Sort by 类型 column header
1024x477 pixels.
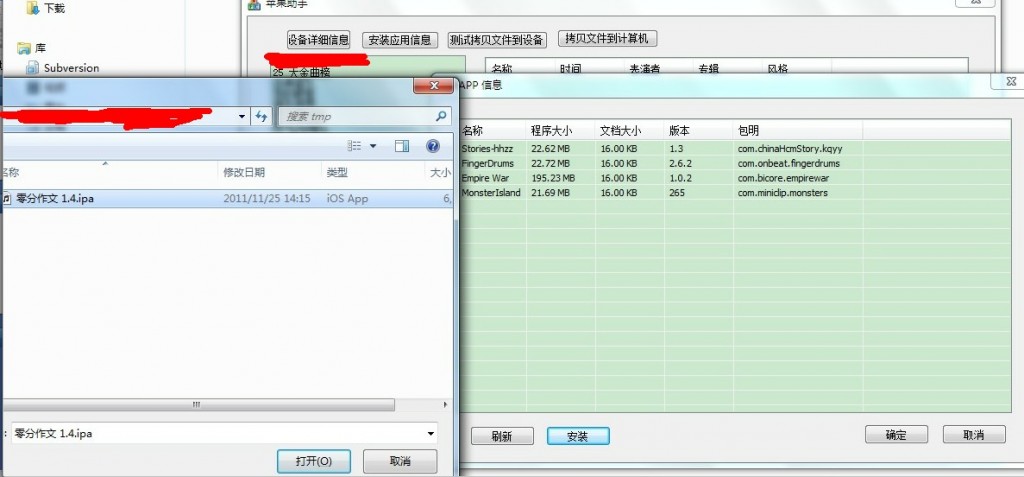[374, 173]
